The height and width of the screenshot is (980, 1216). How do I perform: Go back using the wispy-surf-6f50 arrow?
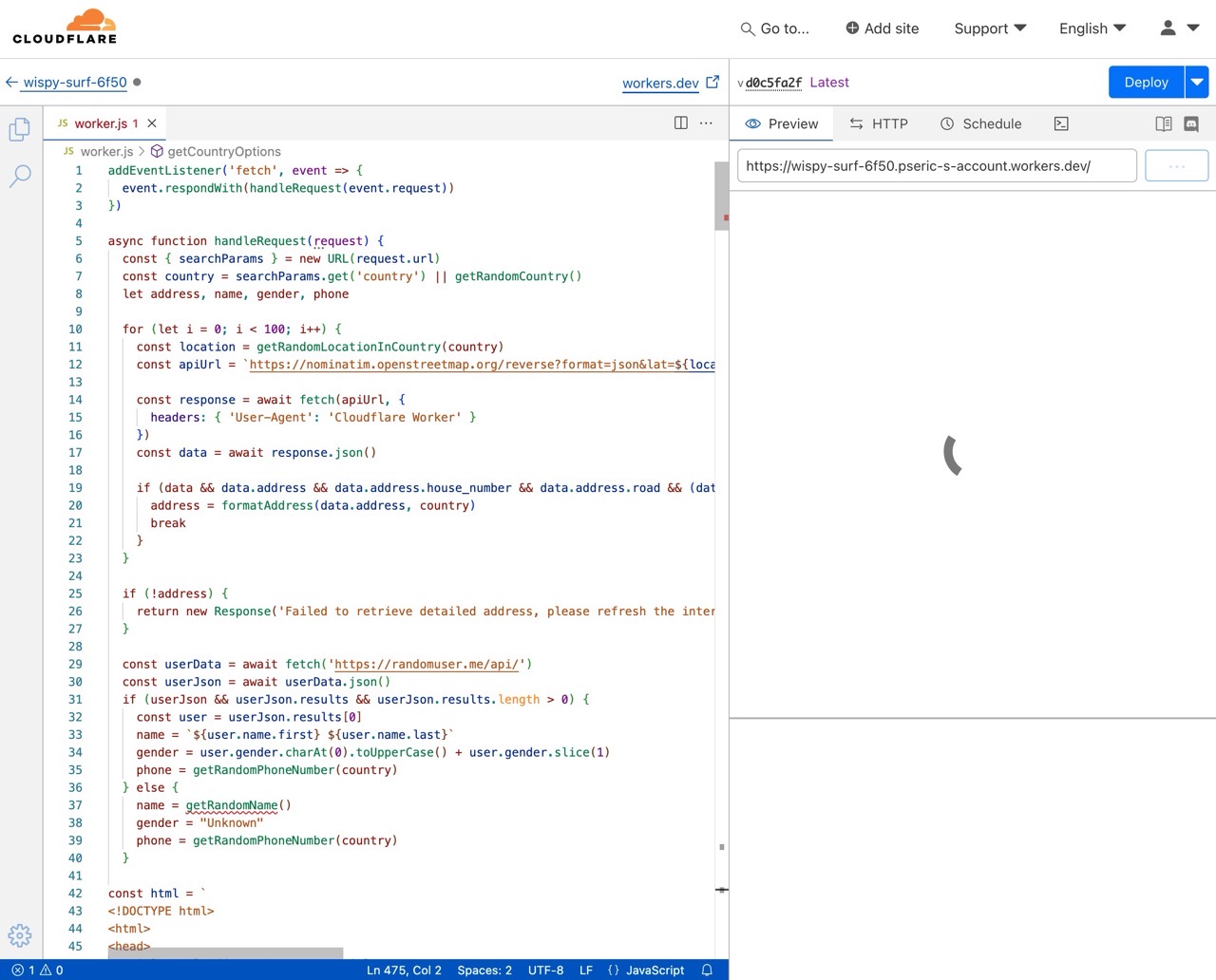(x=11, y=83)
